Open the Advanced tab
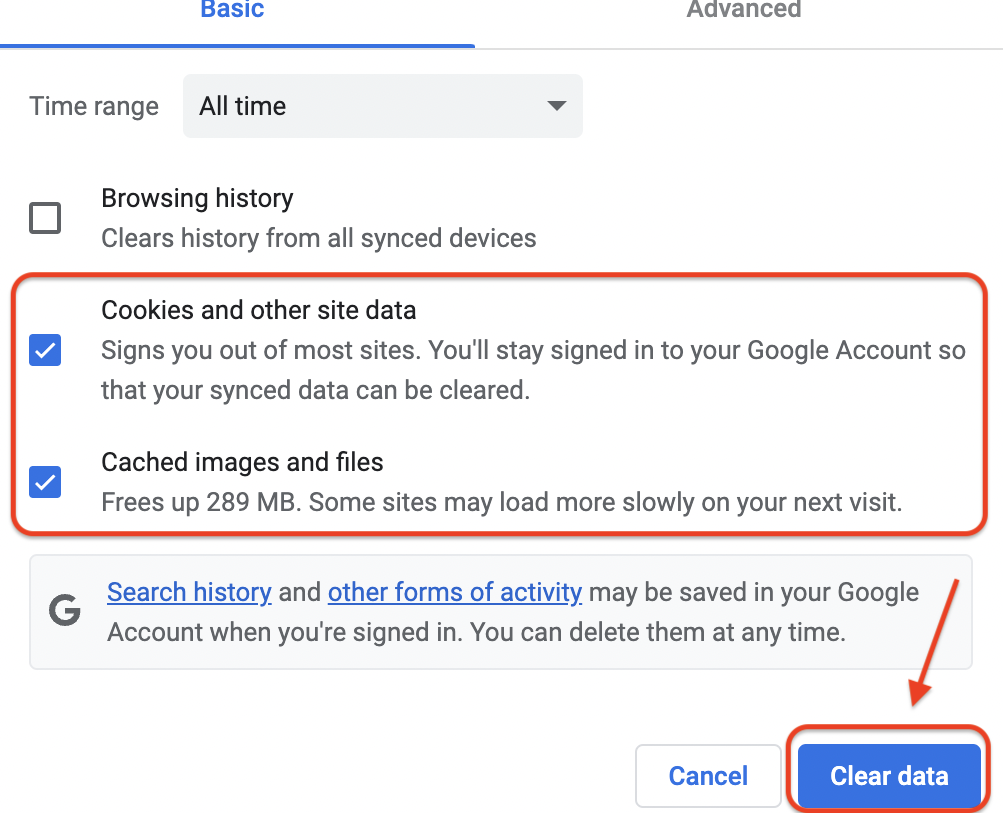Viewport: 1003px width, 813px height. (743, 12)
